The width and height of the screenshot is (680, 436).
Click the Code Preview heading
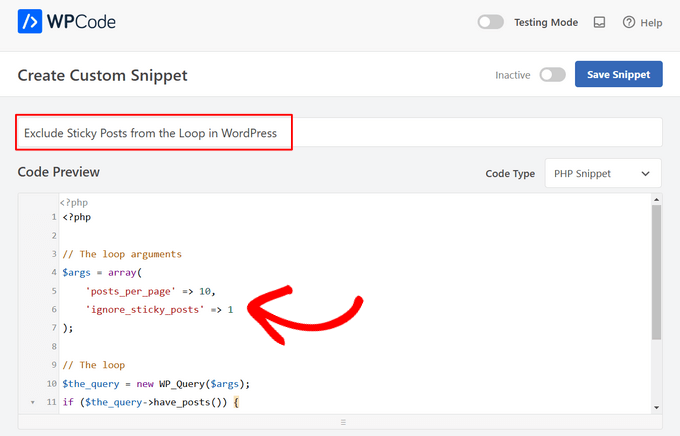tap(59, 172)
